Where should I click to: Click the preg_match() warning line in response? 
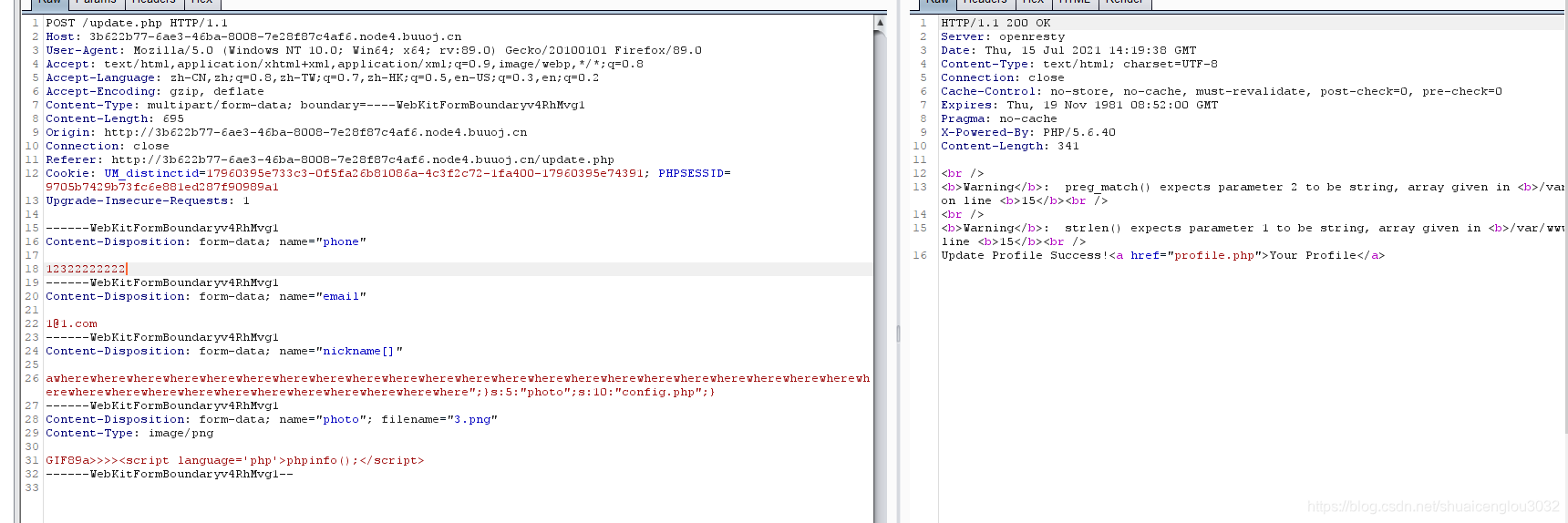1253,187
